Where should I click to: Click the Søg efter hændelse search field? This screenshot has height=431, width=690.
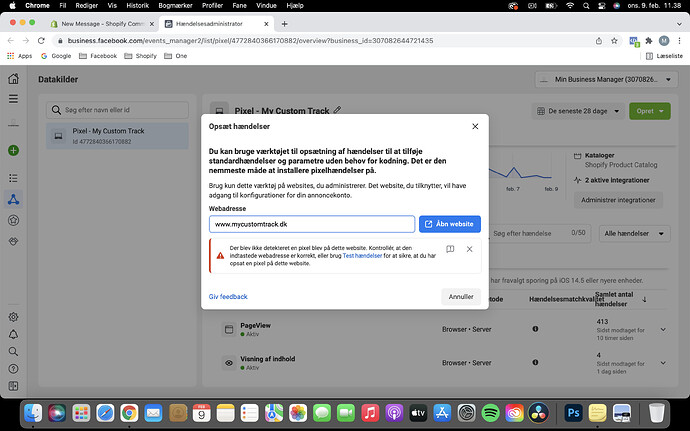(x=539, y=233)
